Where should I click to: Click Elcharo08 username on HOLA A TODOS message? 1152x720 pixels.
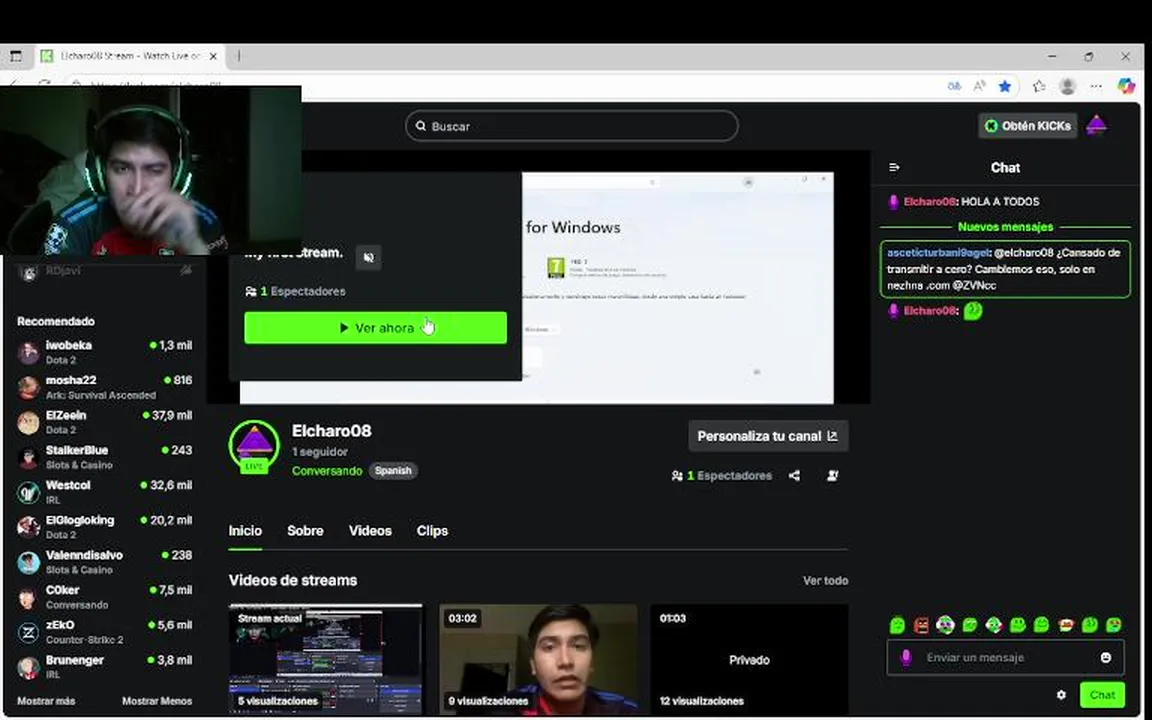929,201
